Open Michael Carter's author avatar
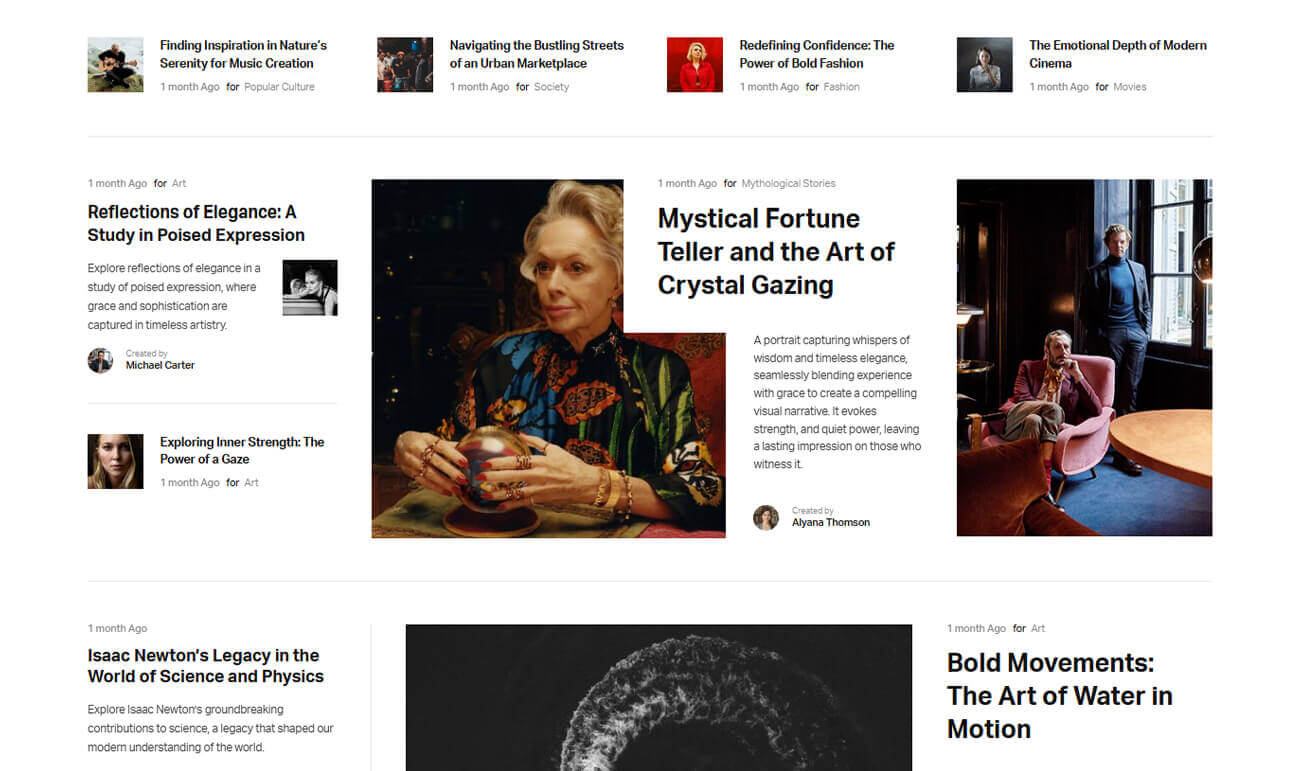This screenshot has width=1300, height=771. [100, 360]
